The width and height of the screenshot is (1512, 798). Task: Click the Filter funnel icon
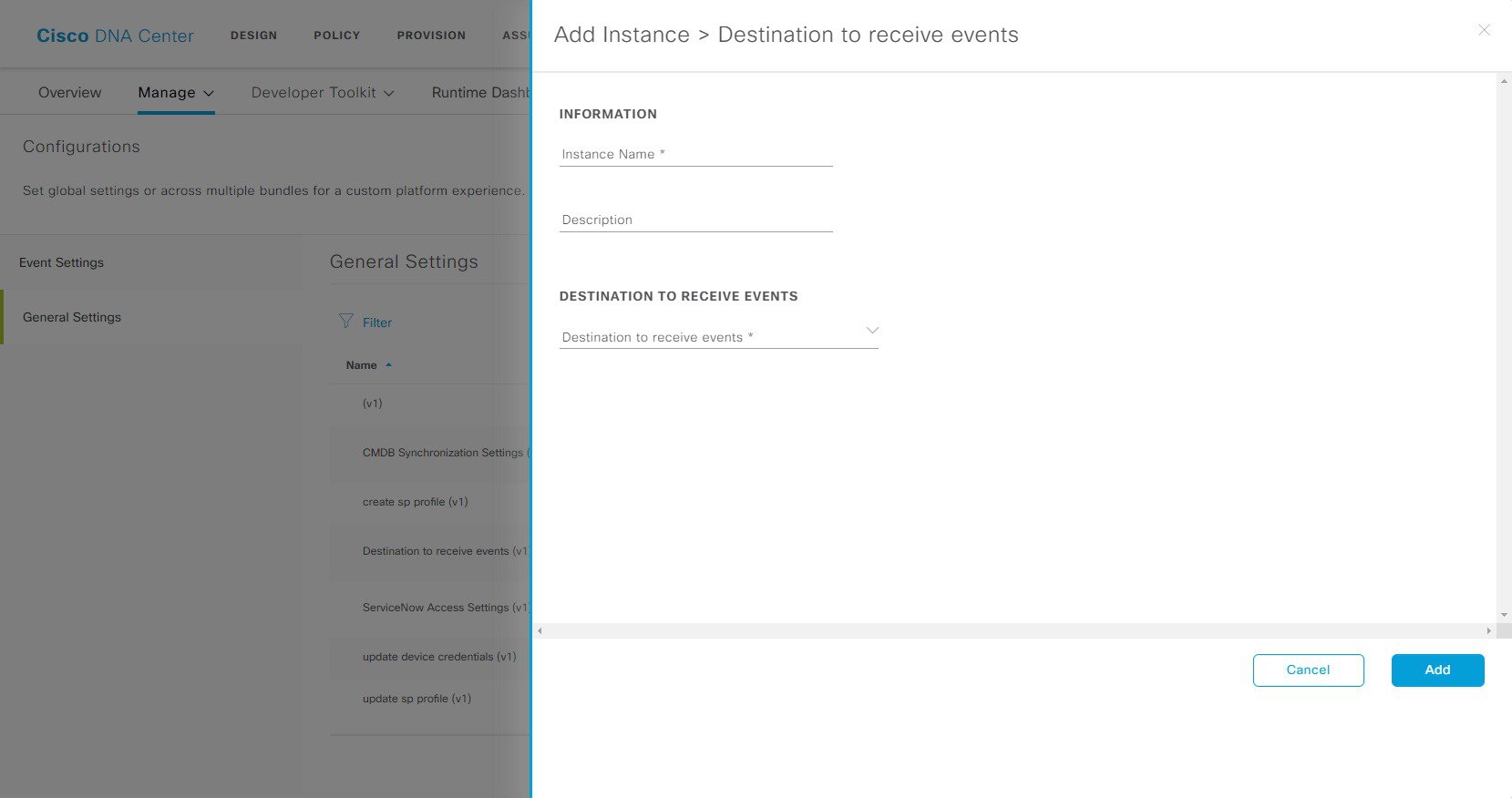(x=346, y=321)
